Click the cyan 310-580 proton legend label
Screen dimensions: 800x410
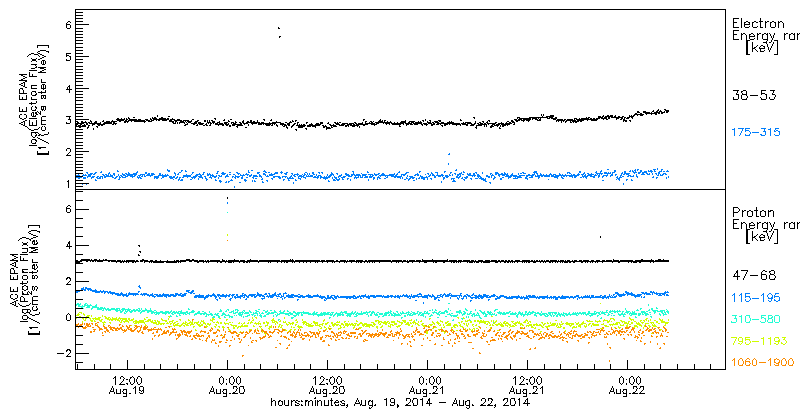click(x=756, y=319)
